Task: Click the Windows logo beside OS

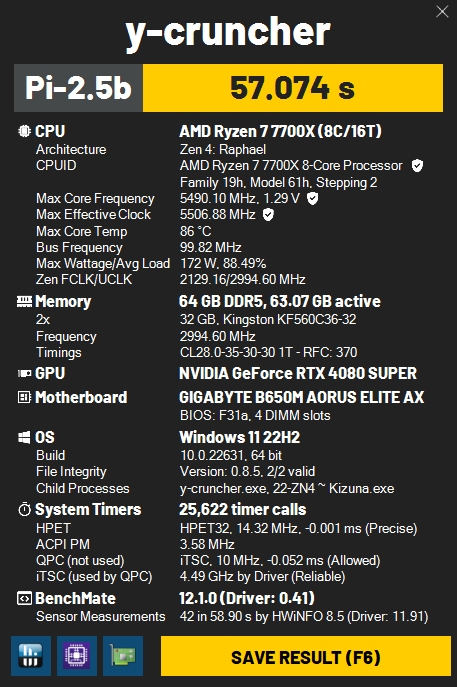Action: coord(24,437)
